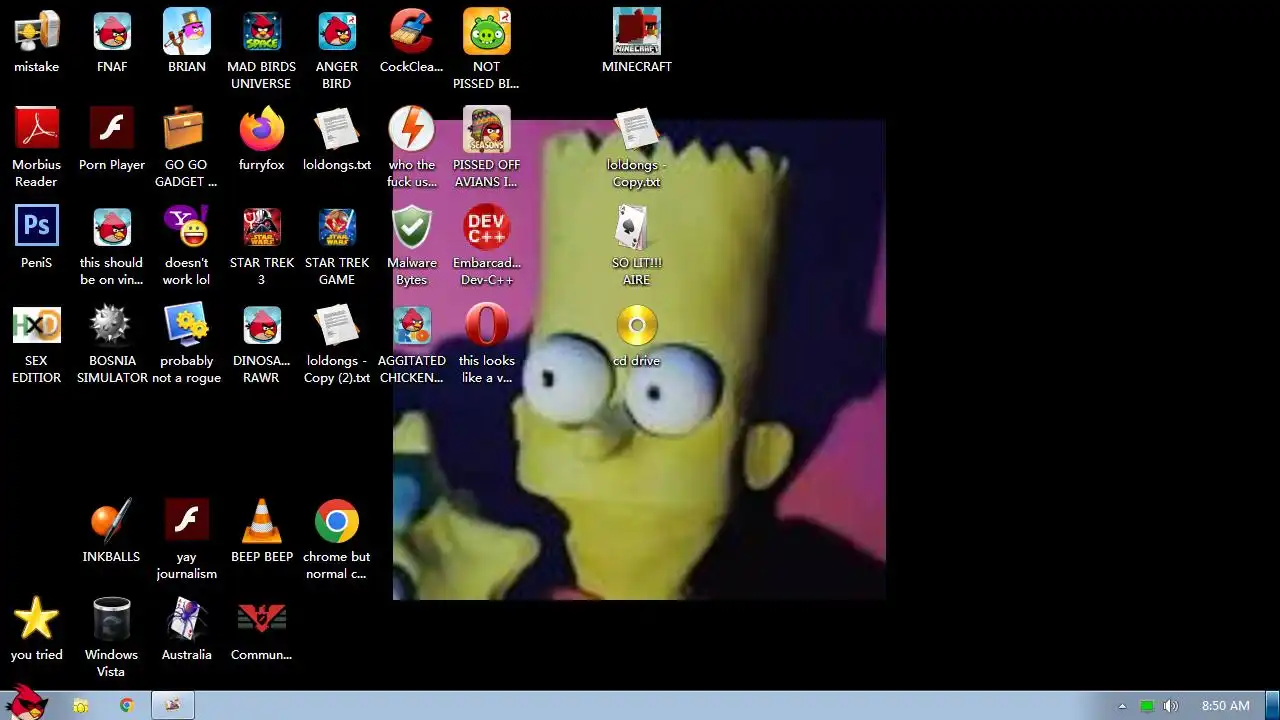Launch the ANGER BIRD shortcut
1280x720 pixels.
point(337,50)
